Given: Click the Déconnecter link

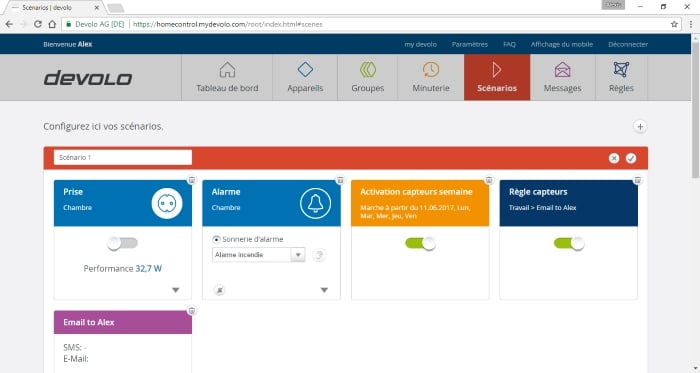Looking at the screenshot, I should (628, 44).
